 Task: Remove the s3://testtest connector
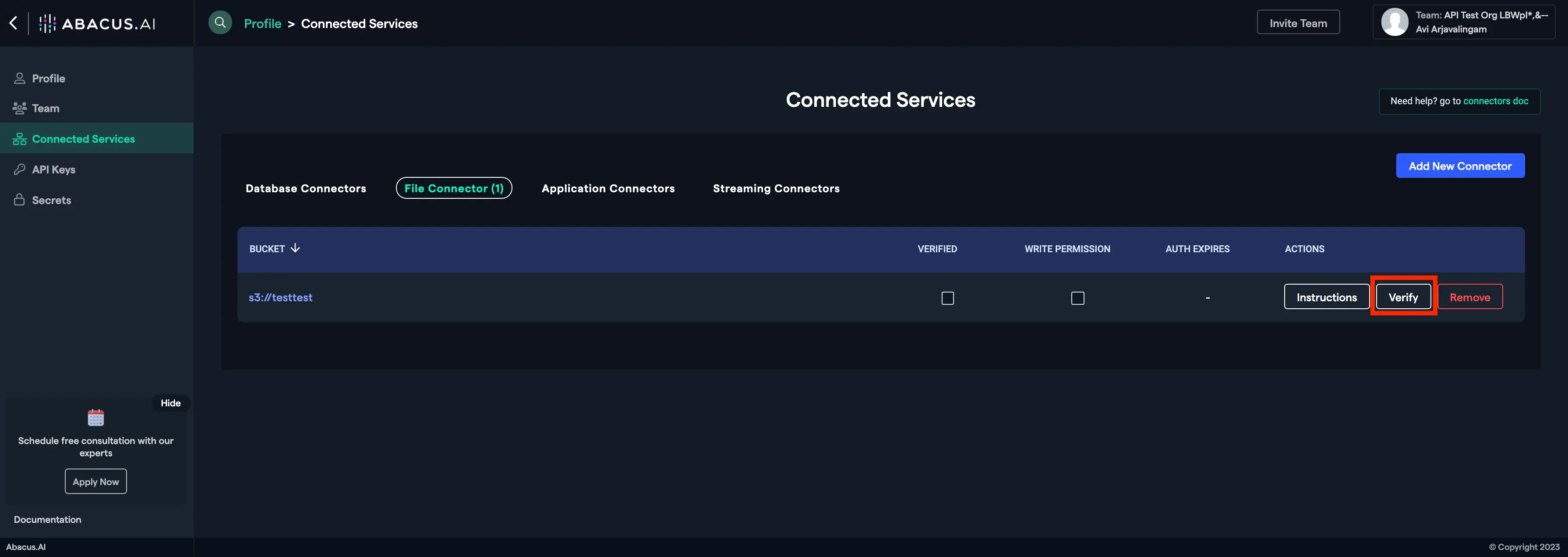[1469, 296]
